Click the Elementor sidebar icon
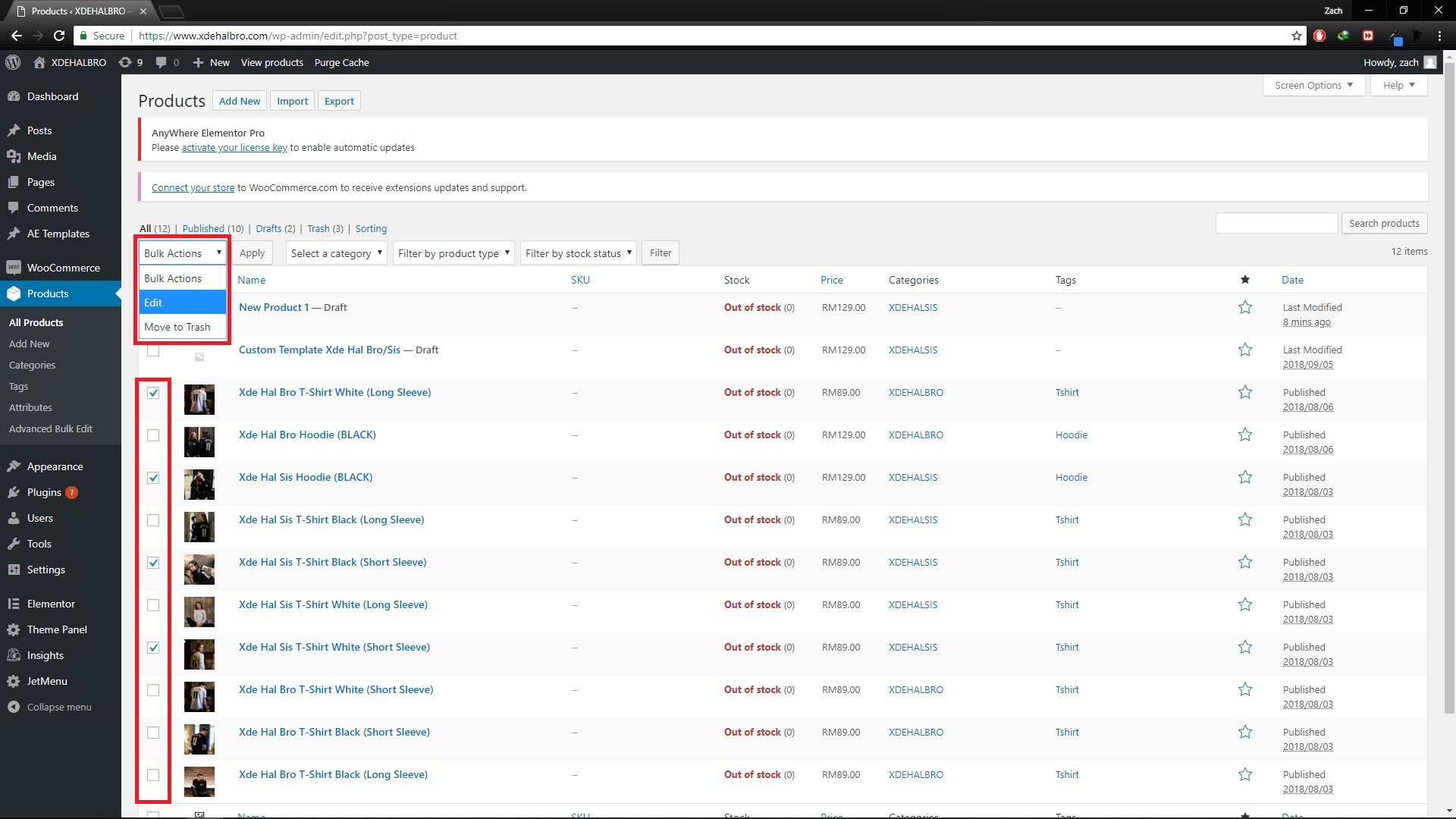Screen dimensions: 1456x819 (14, 604)
